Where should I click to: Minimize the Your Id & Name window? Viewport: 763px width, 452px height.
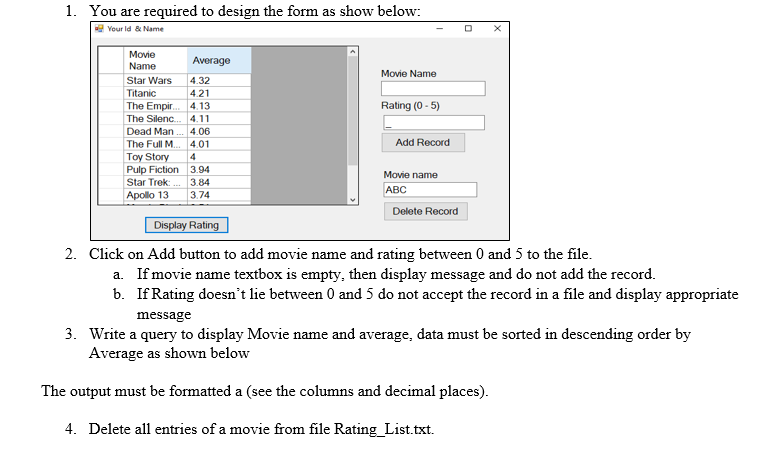coord(440,29)
